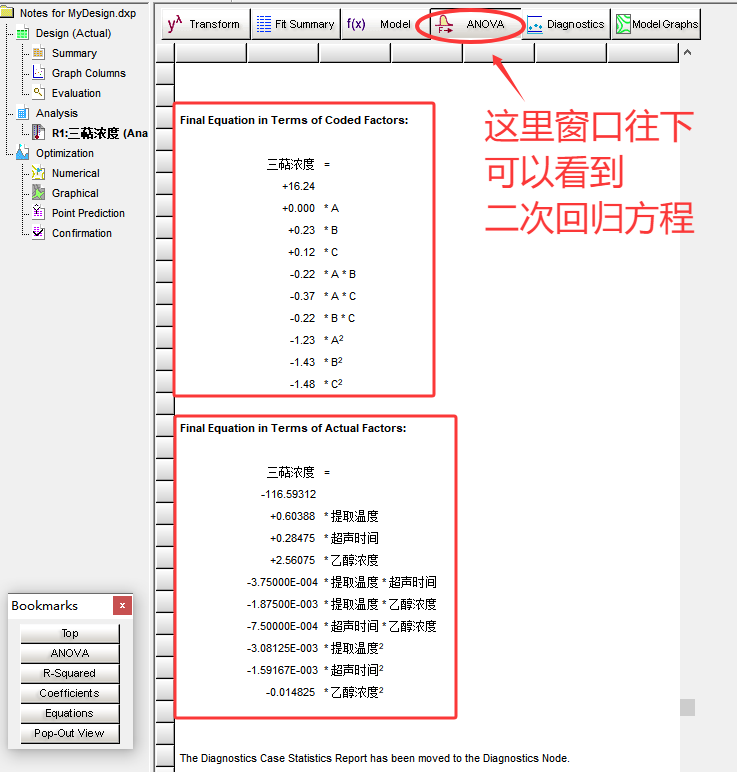
Task: Select the Evaluation node icon
Action: [x=39, y=93]
